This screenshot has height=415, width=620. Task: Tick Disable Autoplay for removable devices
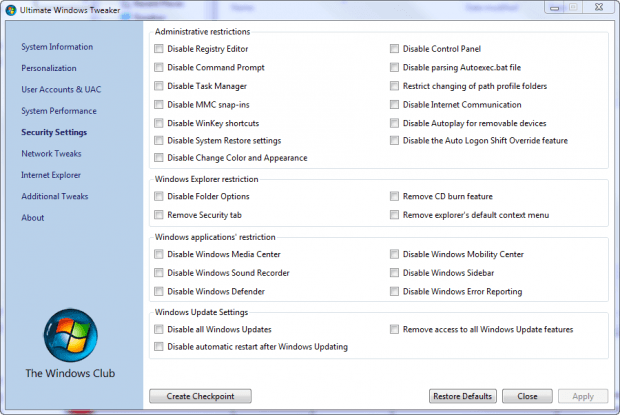coord(394,123)
